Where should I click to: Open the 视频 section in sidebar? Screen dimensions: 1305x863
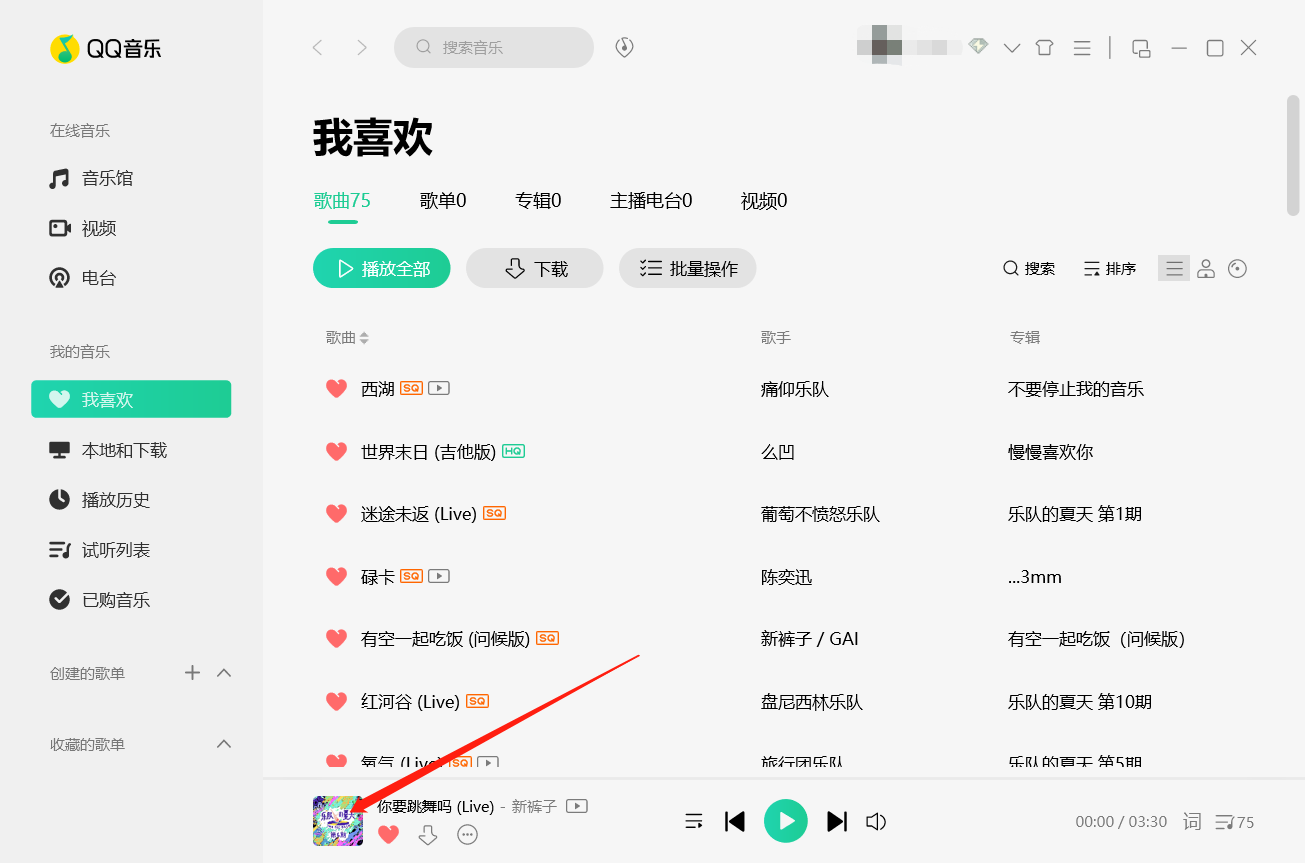click(100, 228)
